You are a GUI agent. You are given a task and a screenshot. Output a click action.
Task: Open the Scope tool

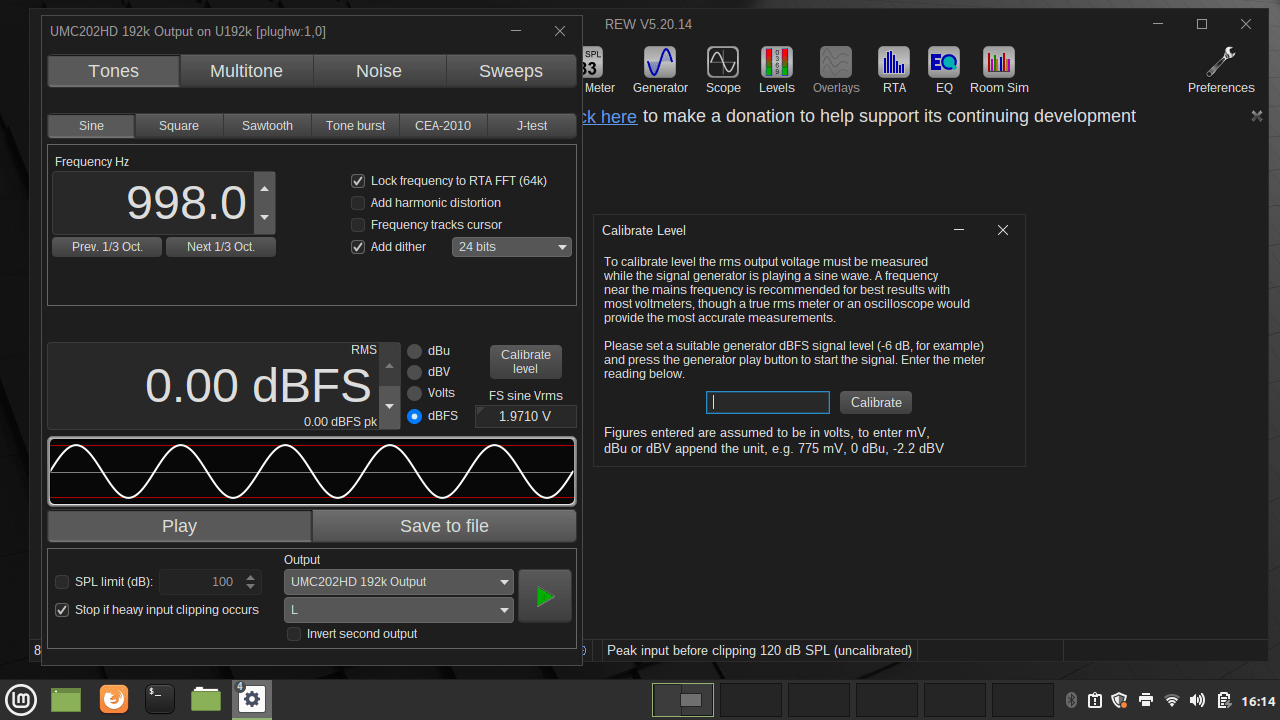(723, 70)
